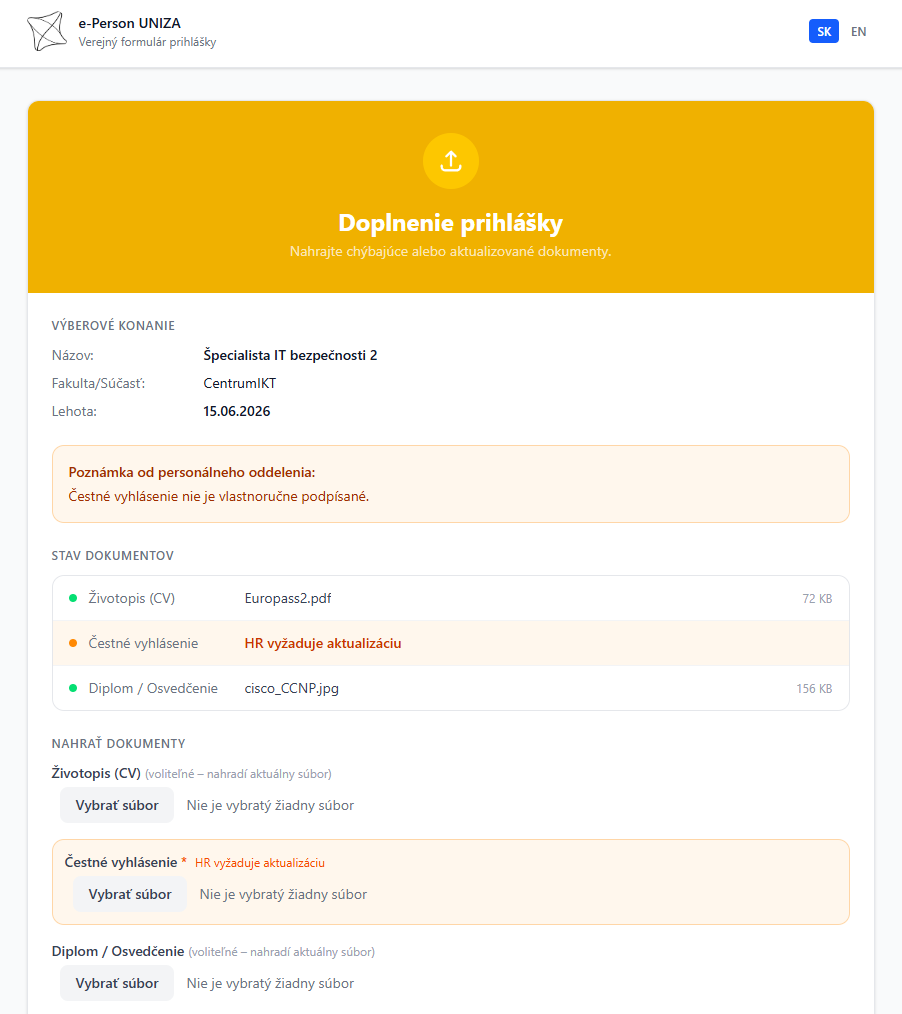
Task: Click the HR note "Poznámka od personálneho oddelenia"
Action: click(x=192, y=472)
